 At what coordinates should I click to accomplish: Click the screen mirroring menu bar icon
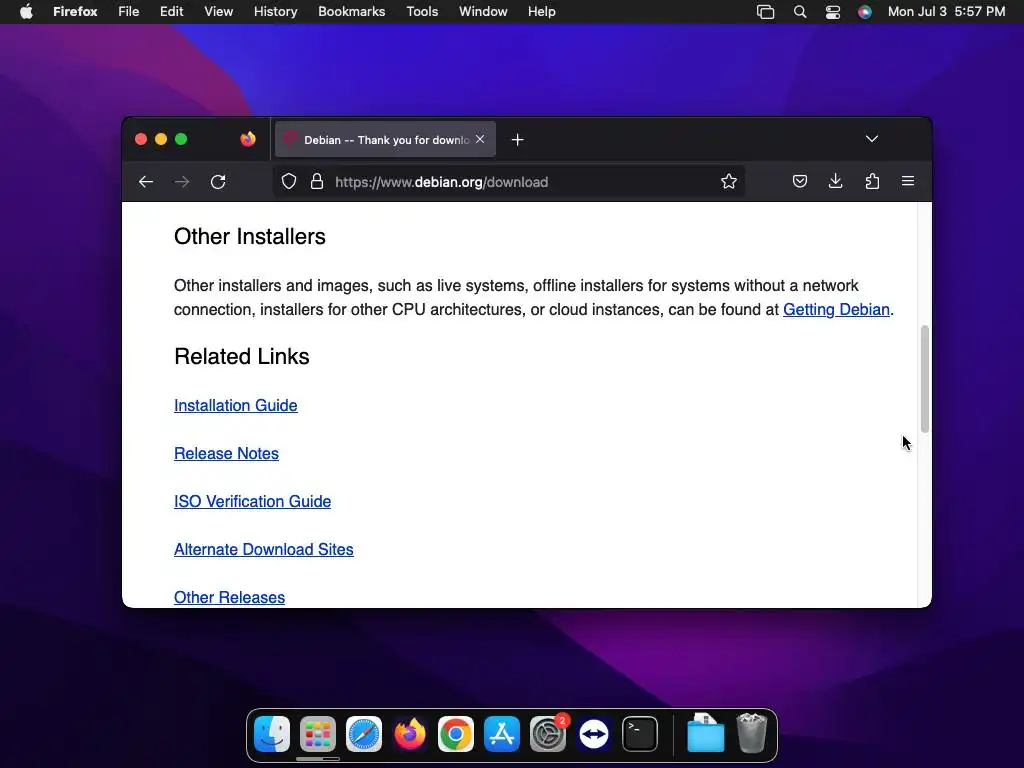pos(765,12)
